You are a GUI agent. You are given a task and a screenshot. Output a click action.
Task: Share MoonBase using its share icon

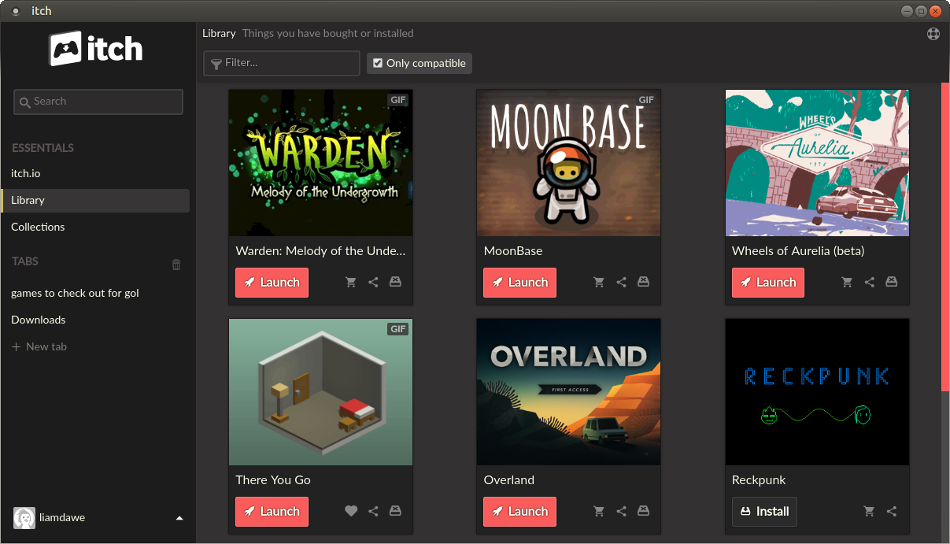pyautogui.click(x=622, y=282)
